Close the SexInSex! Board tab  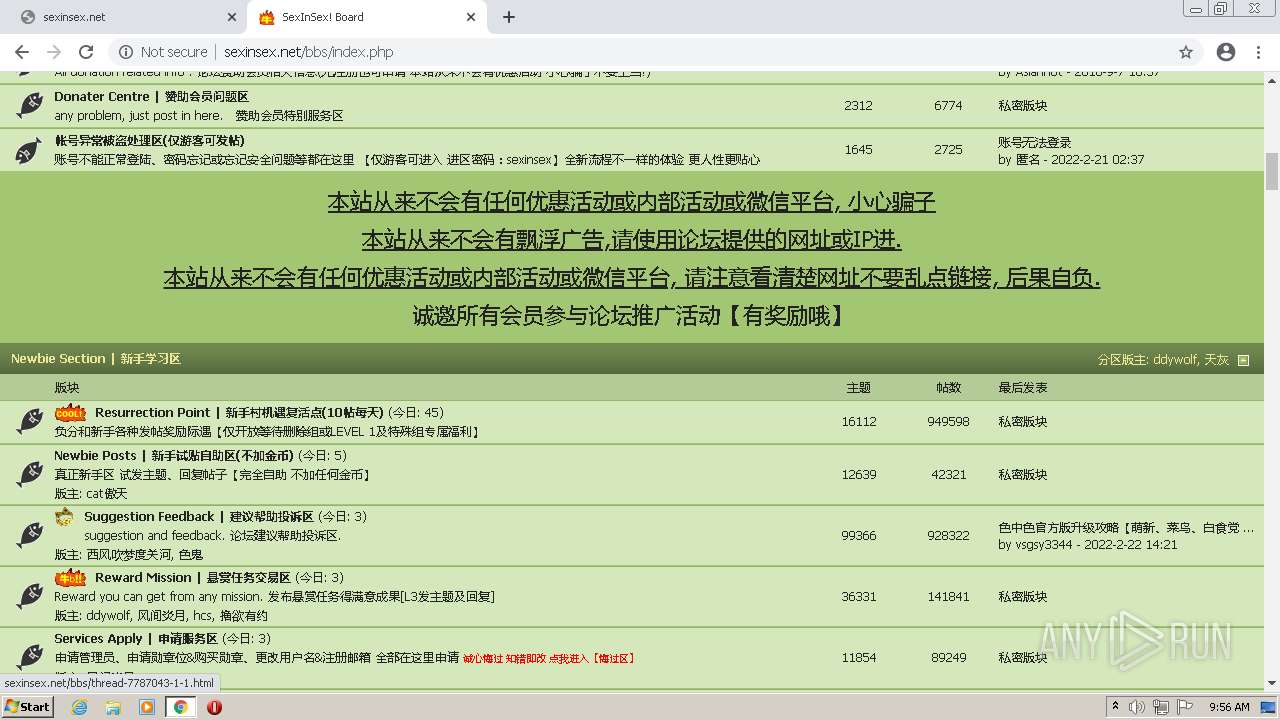pos(472,17)
